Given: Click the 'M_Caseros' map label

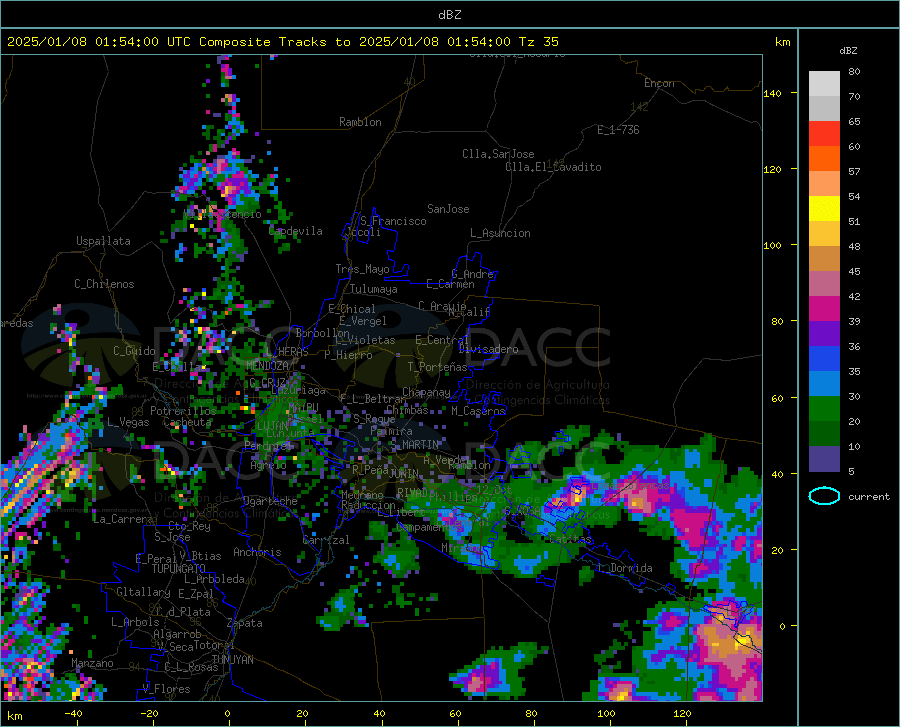Looking at the screenshot, I should tap(478, 411).
